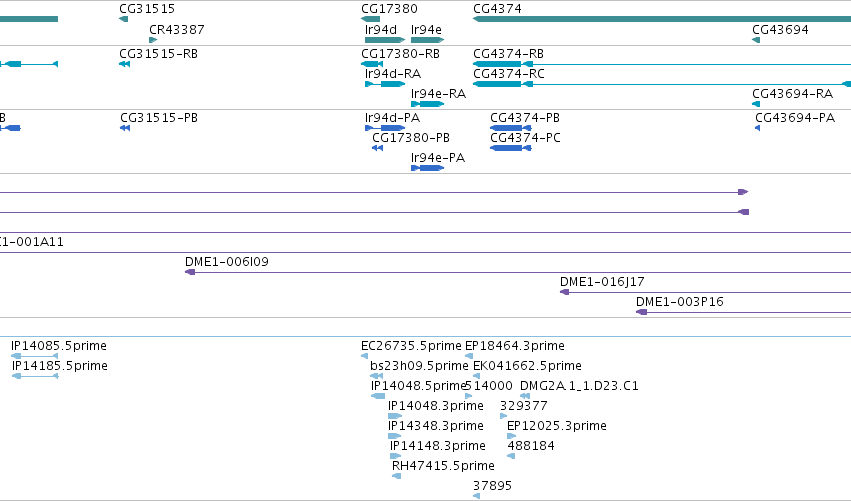Screen dimensions: 851x501
Task: Select the CR43387 gene feature
Action: 153,40
